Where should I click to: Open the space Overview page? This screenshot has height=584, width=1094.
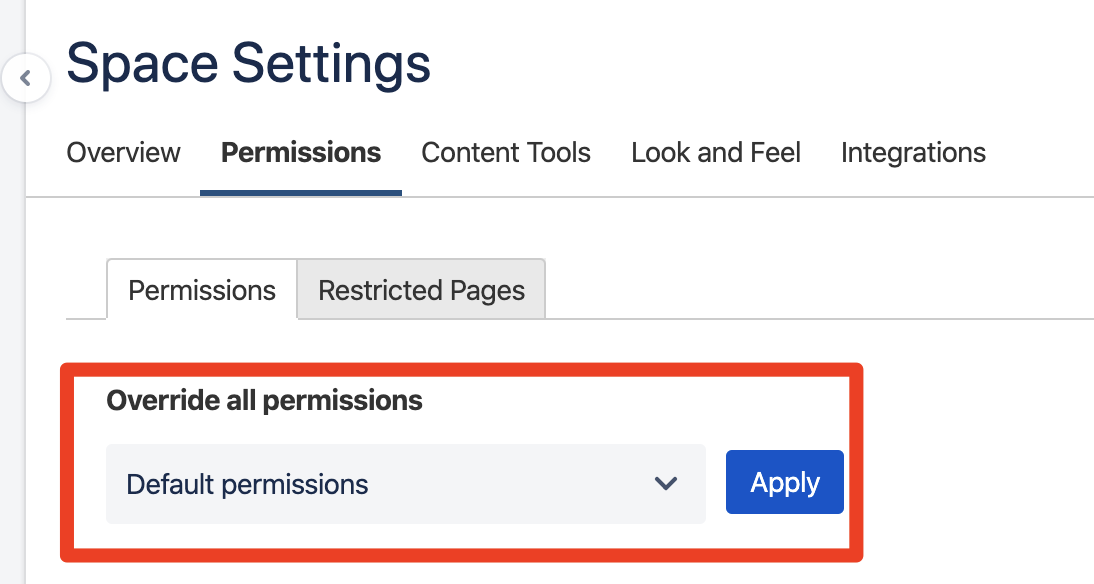click(x=122, y=152)
